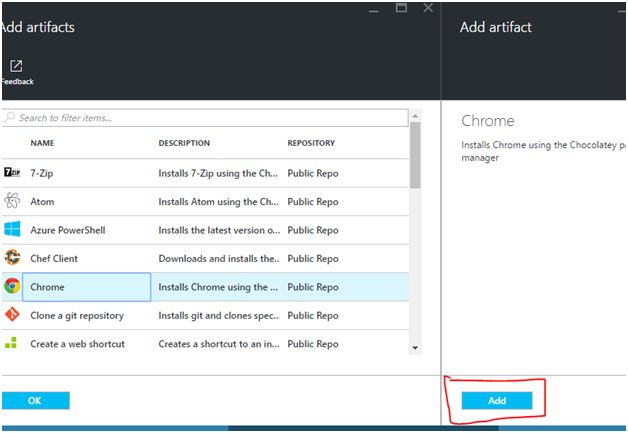
Task: Select the Clone a git repository row
Action: click(77, 315)
